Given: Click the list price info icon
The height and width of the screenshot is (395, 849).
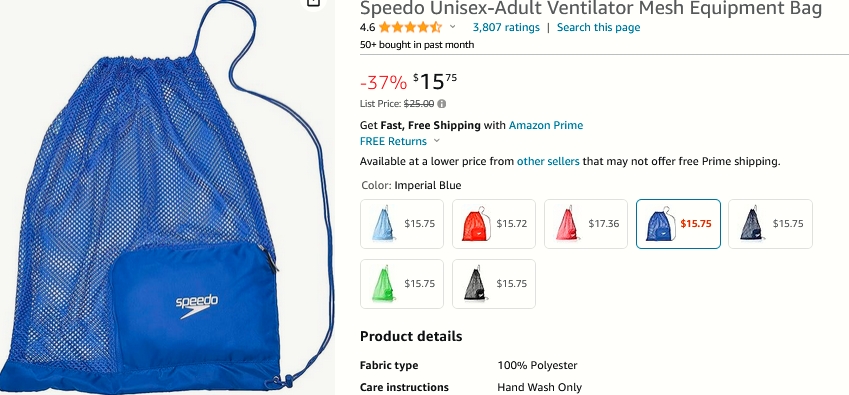Looking at the screenshot, I should tap(442, 104).
